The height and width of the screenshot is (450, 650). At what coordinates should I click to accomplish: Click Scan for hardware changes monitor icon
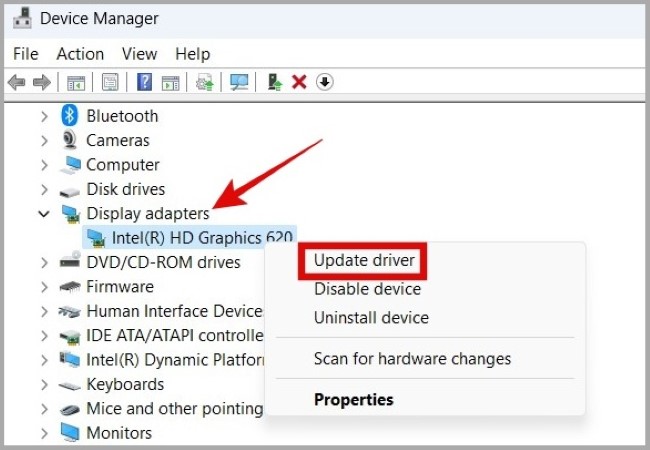[x=239, y=82]
